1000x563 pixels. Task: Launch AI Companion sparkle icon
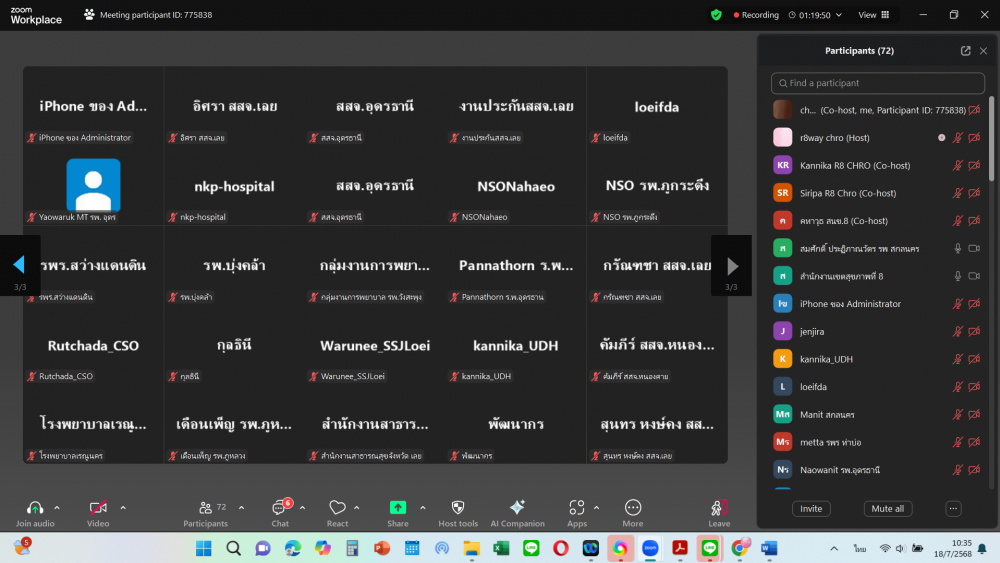pos(517,508)
